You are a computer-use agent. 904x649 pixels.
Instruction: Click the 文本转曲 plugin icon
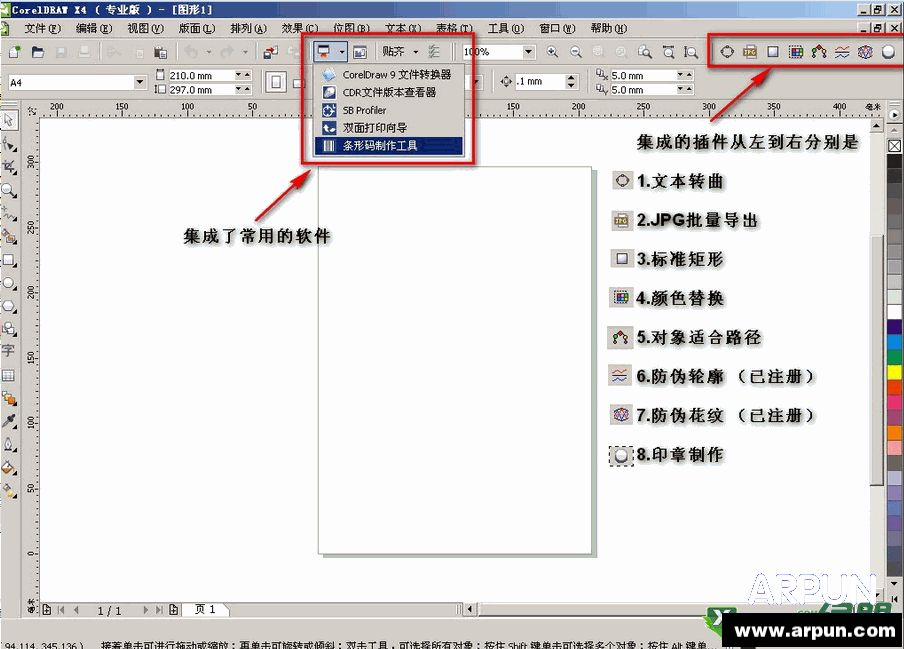point(727,52)
